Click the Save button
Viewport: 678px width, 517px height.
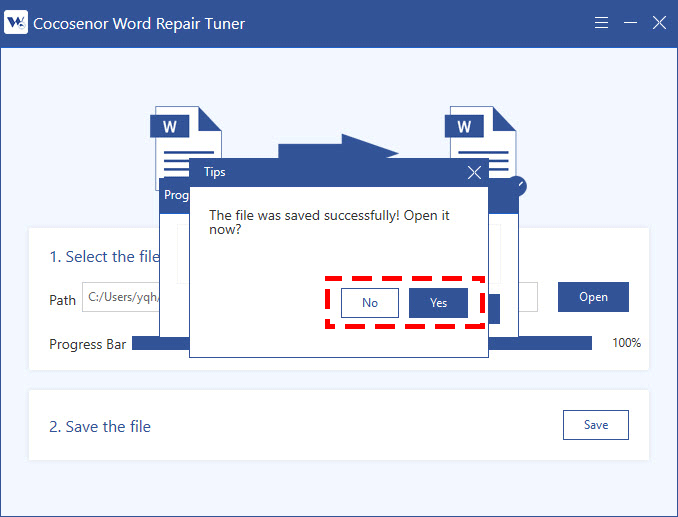tap(596, 425)
